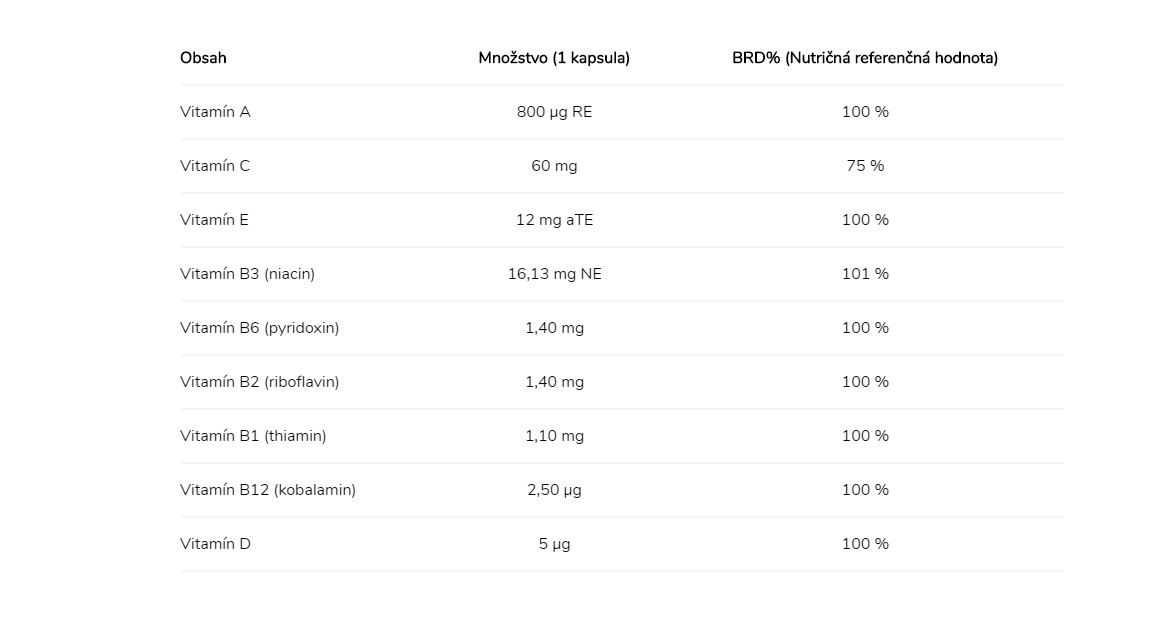Viewport: 1155px width, 633px height.
Task: Click the 2,50 µg amount
Action: [555, 490]
